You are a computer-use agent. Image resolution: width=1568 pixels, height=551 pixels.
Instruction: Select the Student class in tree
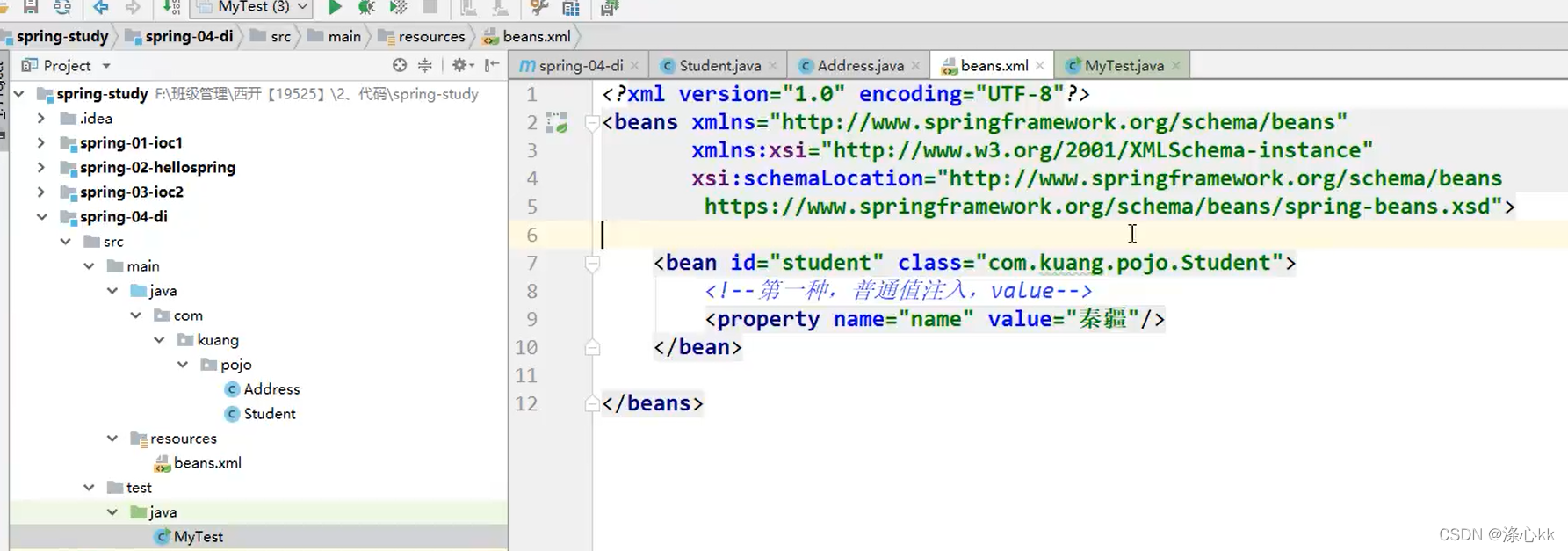point(260,413)
